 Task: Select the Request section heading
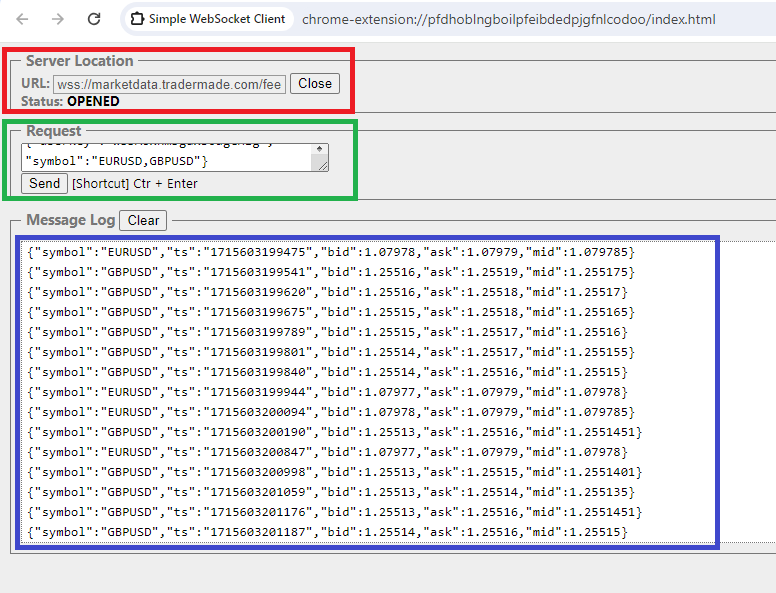click(x=53, y=131)
